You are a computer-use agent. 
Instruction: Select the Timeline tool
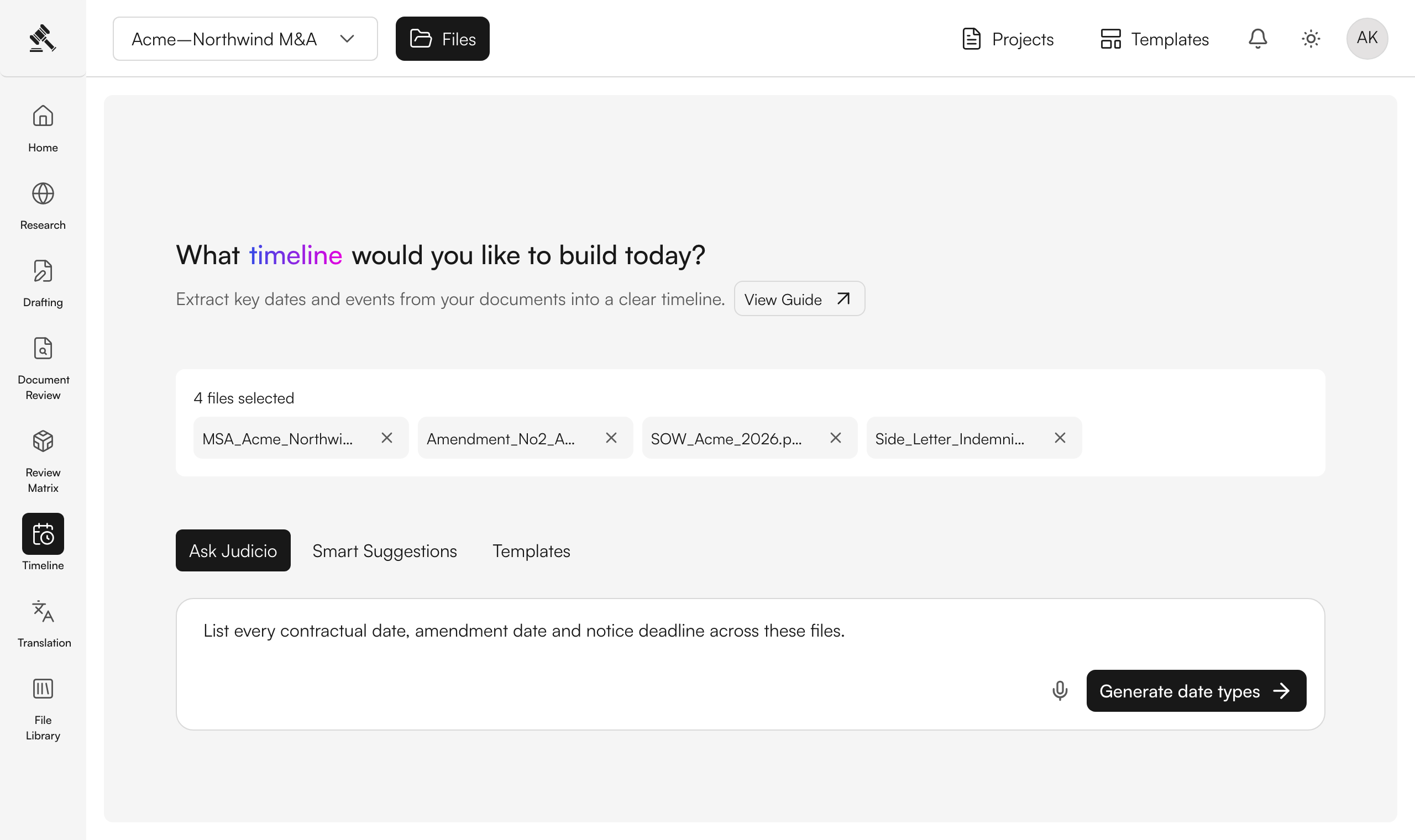coord(43,542)
